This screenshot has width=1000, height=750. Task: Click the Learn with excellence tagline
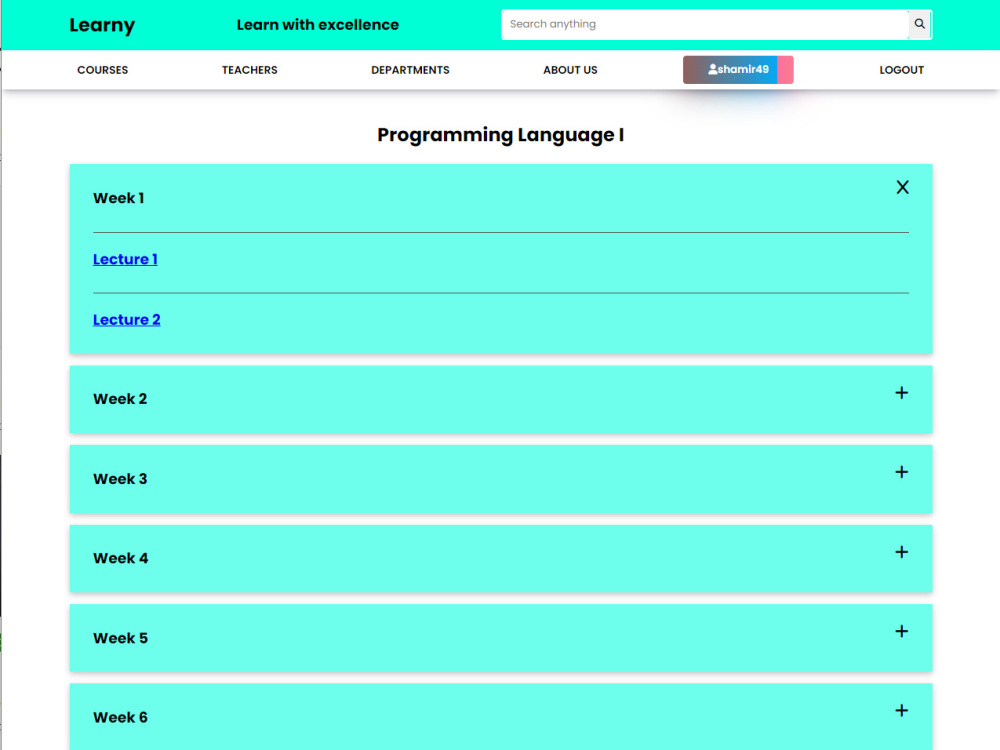(318, 25)
